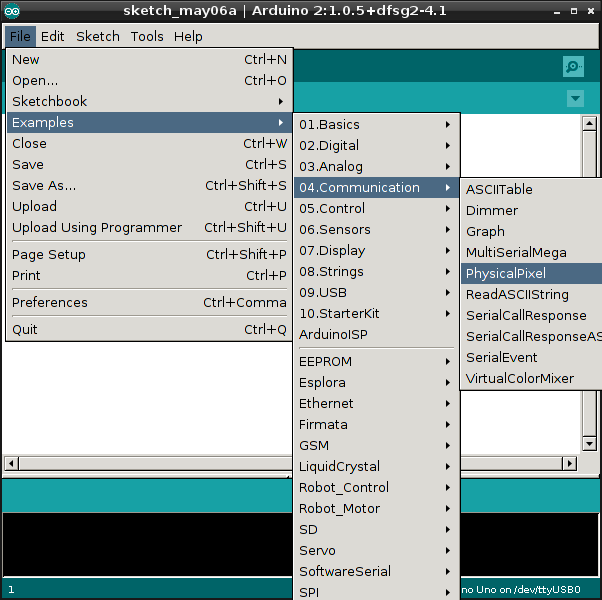Image resolution: width=602 pixels, height=600 pixels.
Task: Expand the Ethernet library examples
Action: point(376,403)
